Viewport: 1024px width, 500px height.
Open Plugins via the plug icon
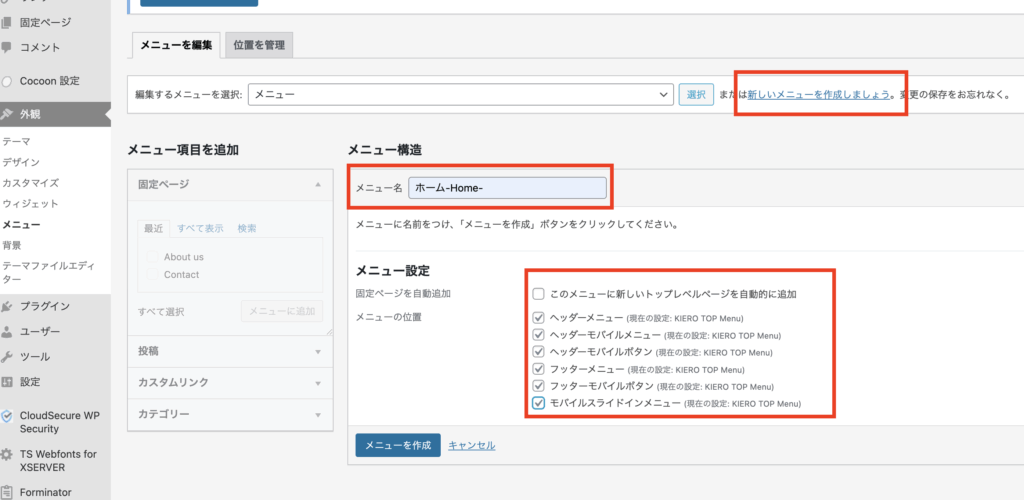click(x=8, y=306)
